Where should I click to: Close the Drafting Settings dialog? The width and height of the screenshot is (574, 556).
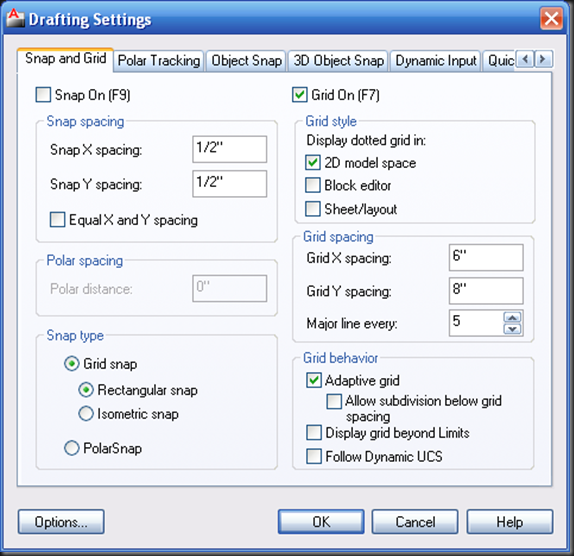[x=551, y=18]
